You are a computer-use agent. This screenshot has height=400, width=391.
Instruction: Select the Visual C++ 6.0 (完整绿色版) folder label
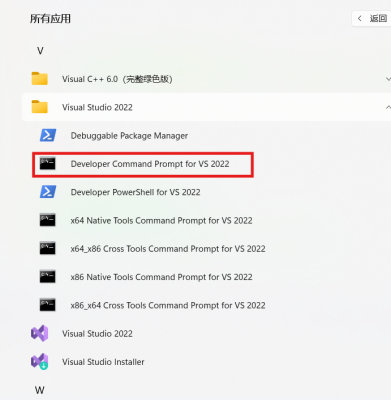117,79
